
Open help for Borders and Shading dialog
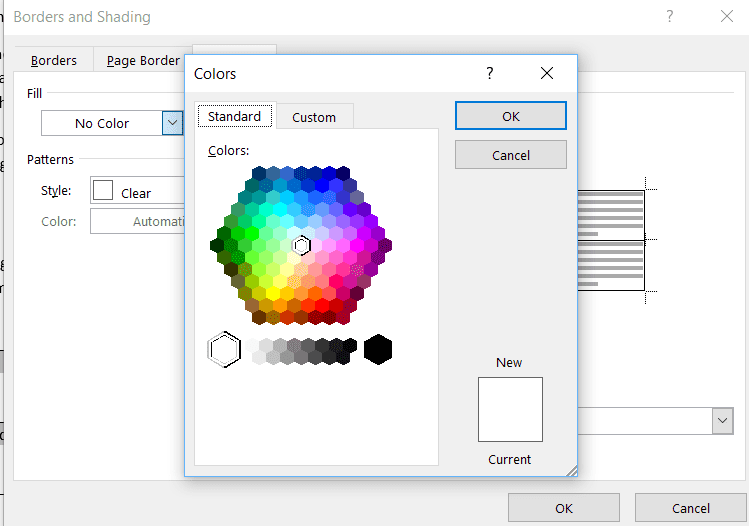pyautogui.click(x=670, y=17)
